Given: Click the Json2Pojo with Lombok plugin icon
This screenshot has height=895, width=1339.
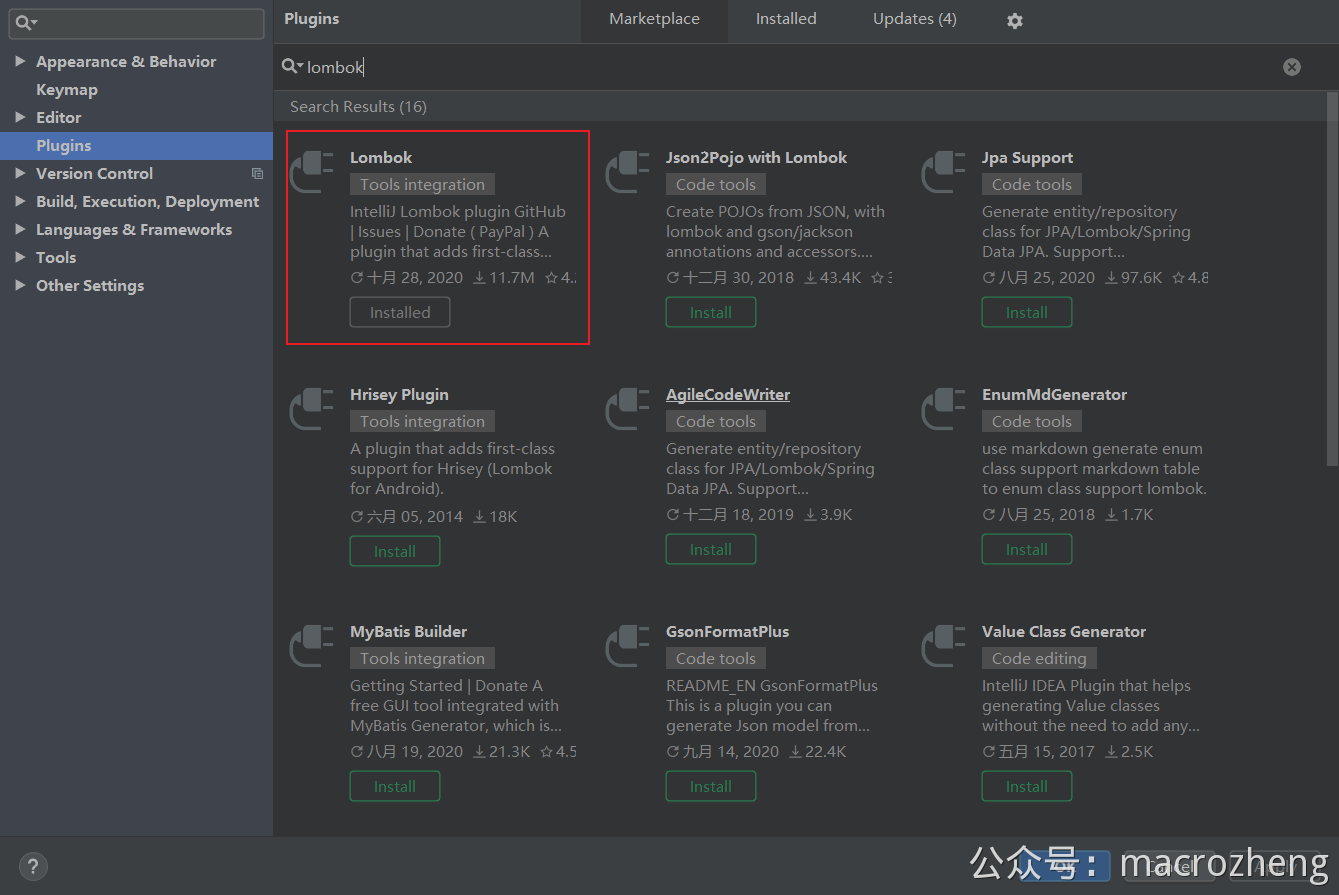Looking at the screenshot, I should click(x=627, y=171).
